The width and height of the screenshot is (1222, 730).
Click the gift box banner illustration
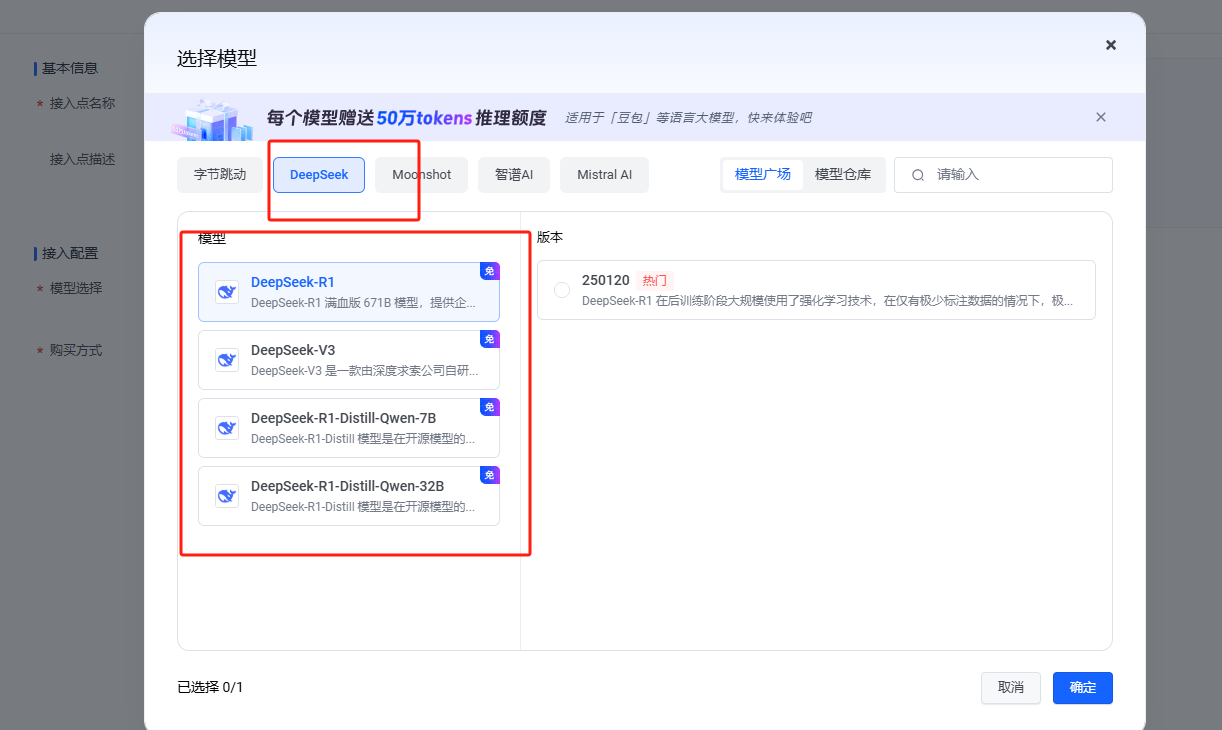click(213, 119)
